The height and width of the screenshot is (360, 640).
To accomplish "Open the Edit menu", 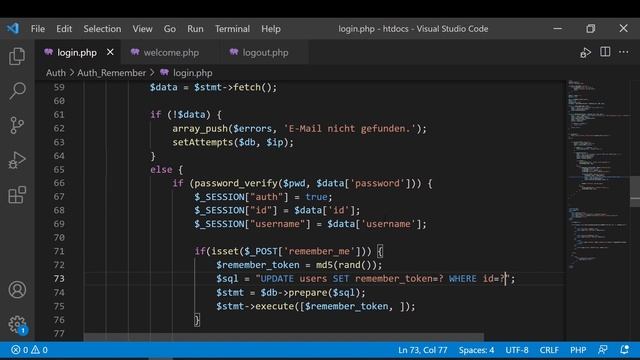I will click(64, 29).
